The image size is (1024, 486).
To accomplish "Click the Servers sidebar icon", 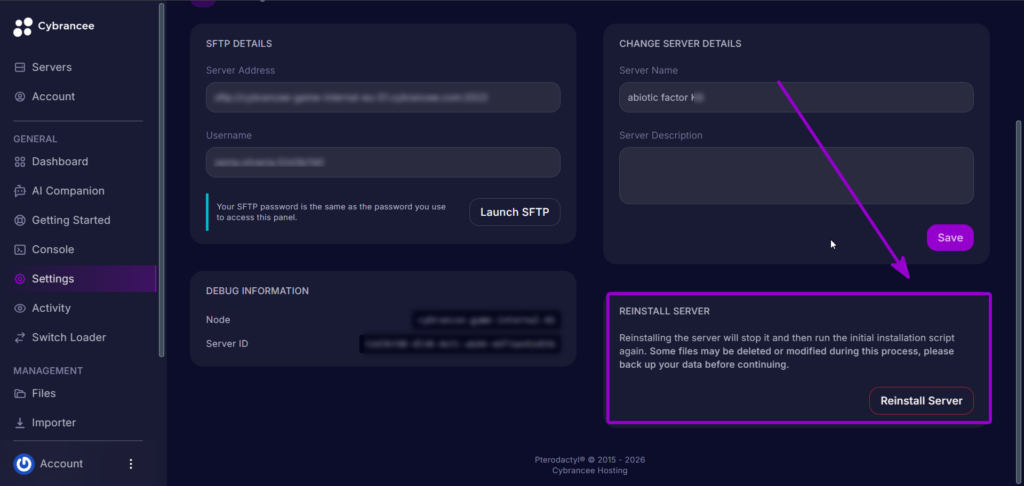I will pos(20,67).
